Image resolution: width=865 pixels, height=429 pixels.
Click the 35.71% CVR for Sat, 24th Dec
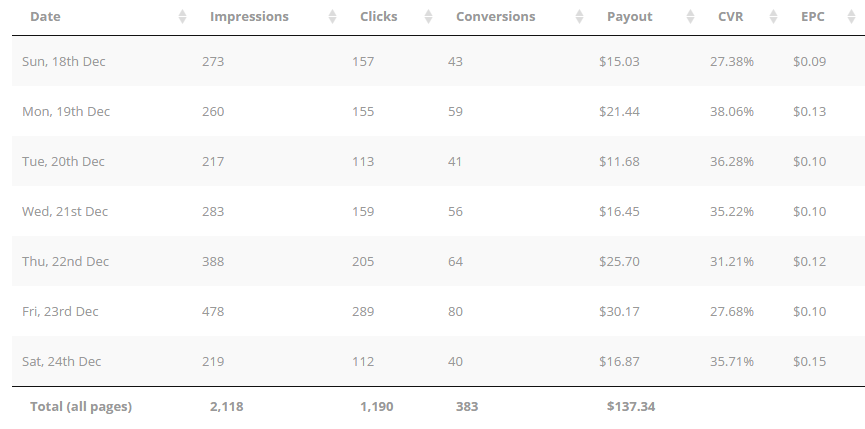[x=731, y=362]
